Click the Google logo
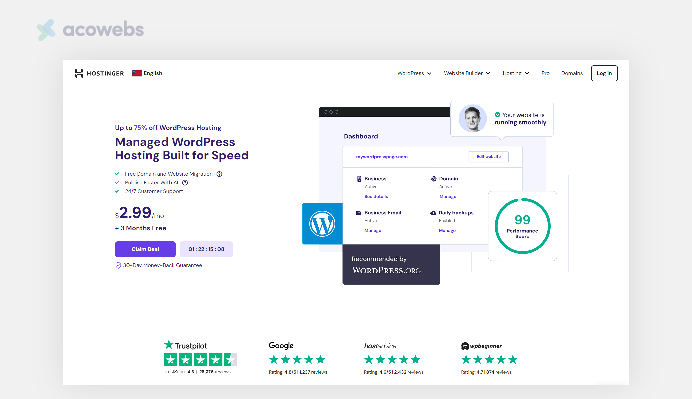The image size is (692, 399). pos(281,345)
